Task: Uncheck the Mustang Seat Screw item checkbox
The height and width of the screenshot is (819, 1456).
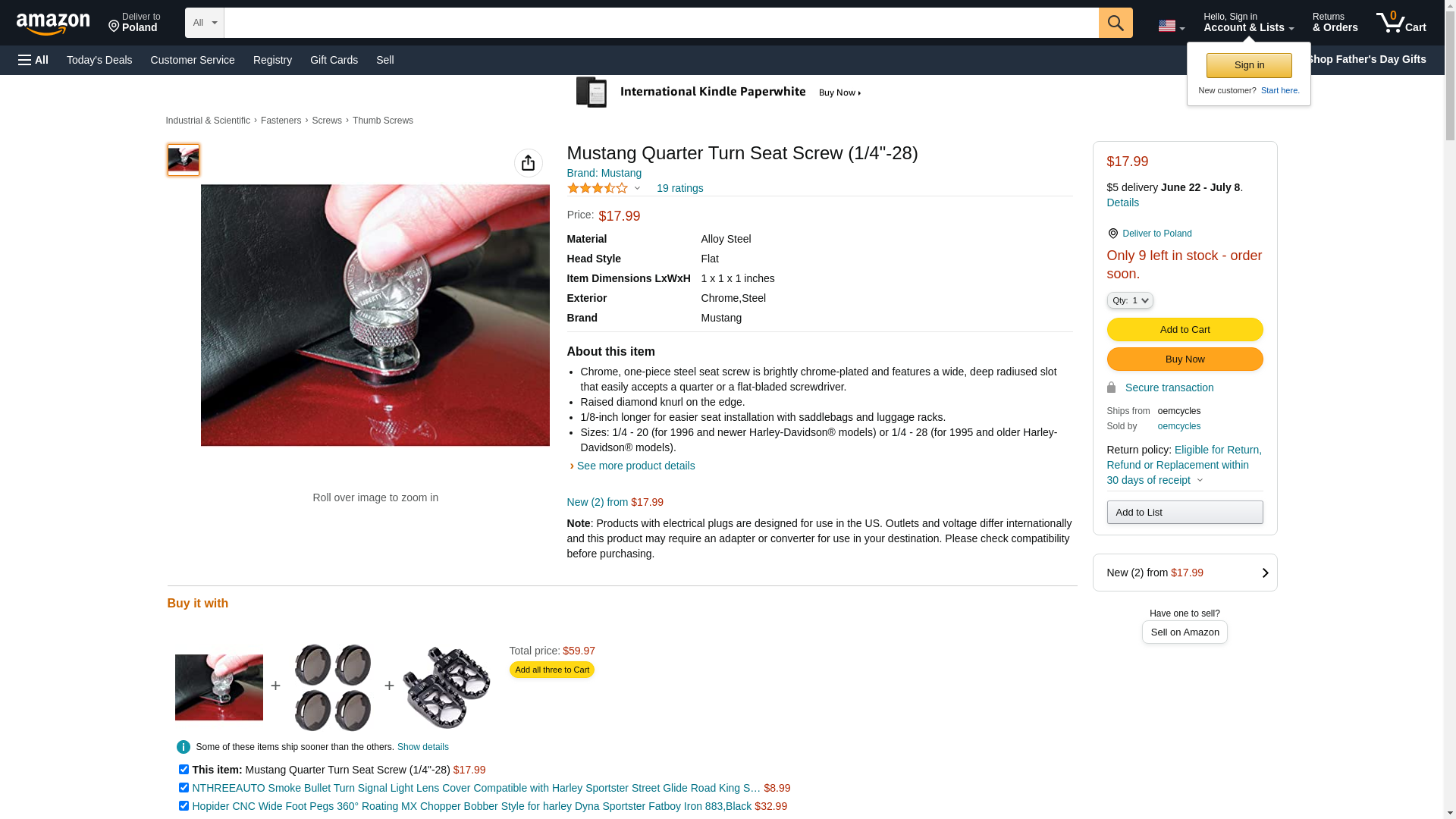Action: (184, 769)
